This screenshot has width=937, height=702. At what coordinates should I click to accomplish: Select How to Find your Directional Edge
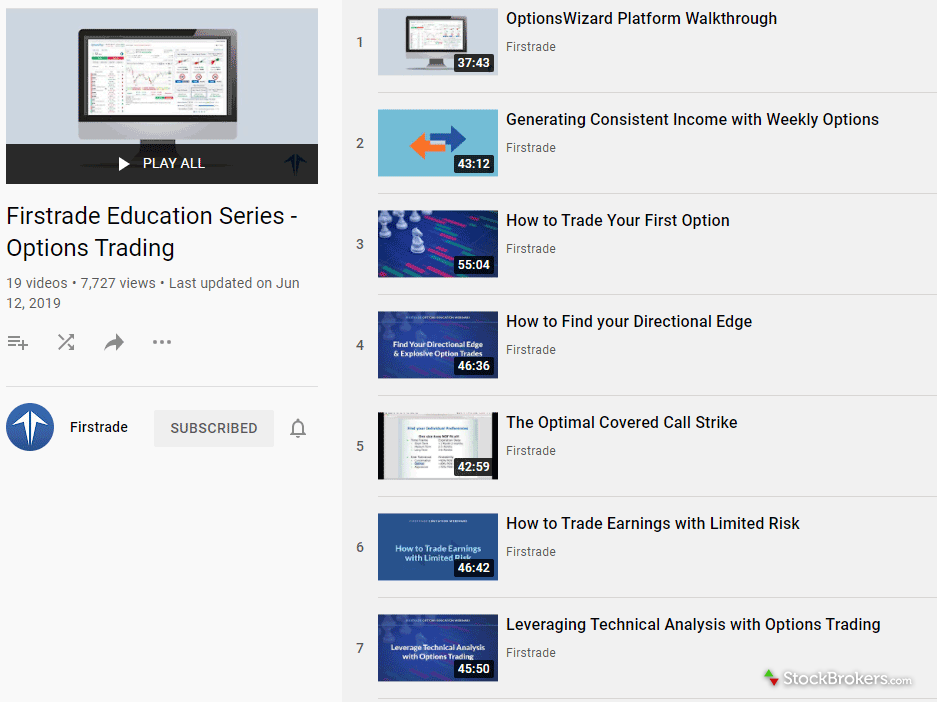[628, 321]
